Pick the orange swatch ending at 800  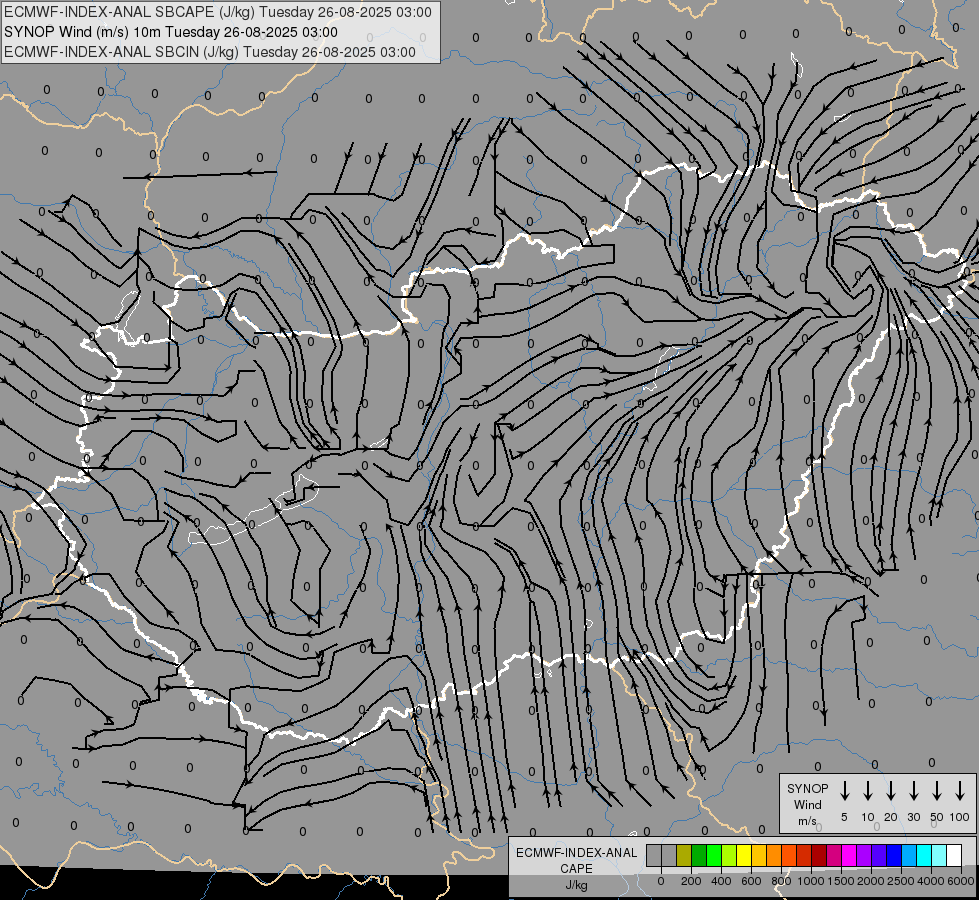pyautogui.click(x=774, y=856)
